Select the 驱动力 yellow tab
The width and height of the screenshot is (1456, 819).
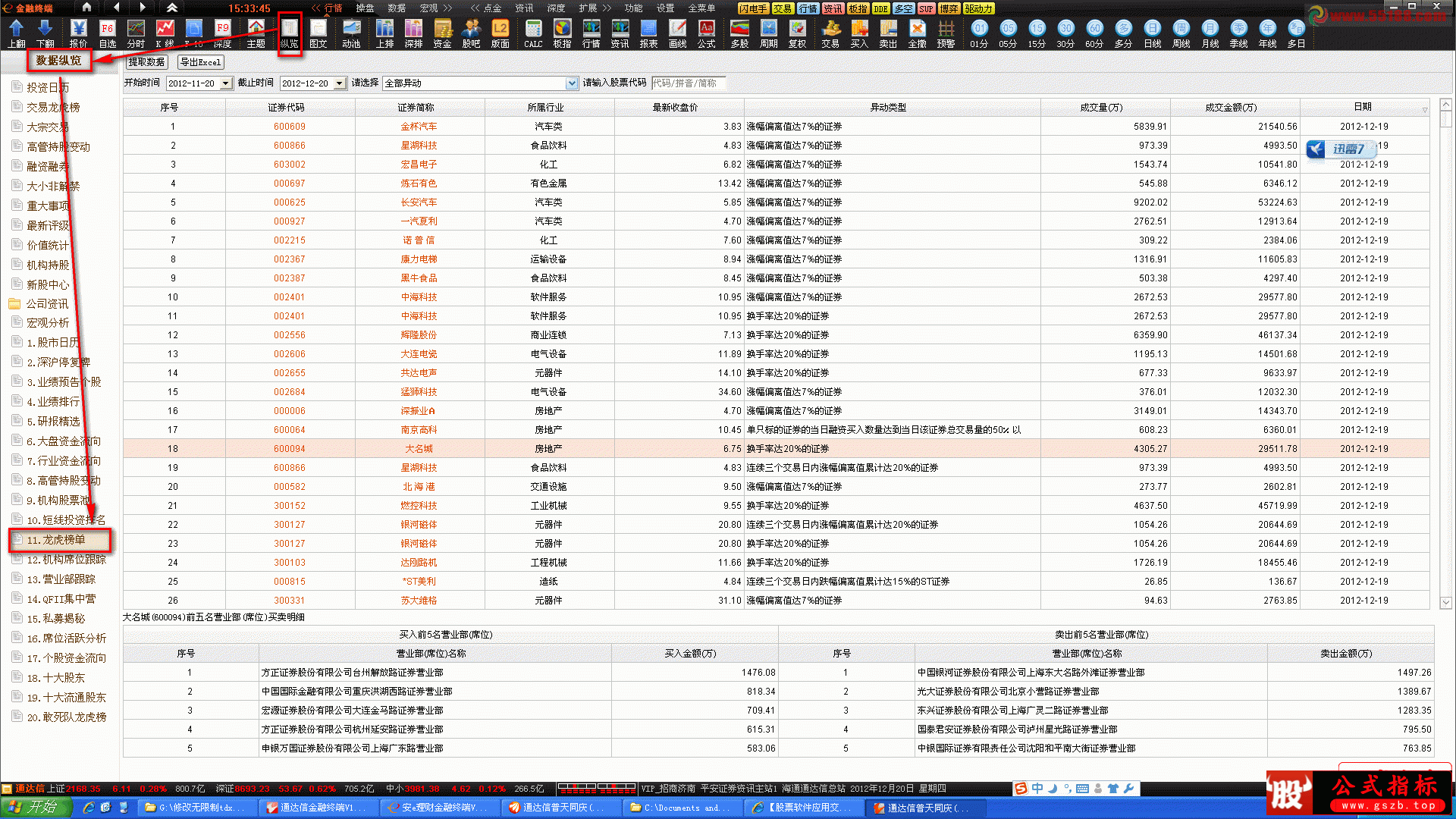[978, 8]
